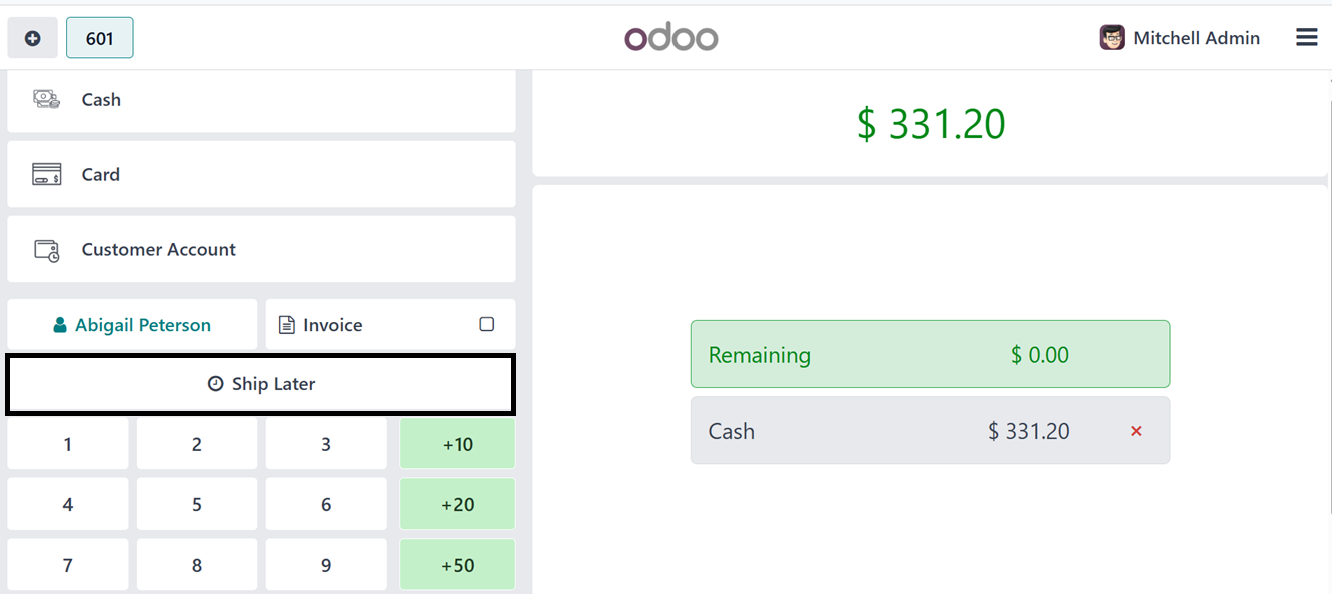Click the Card payment method icon
The width and height of the screenshot is (1332, 594).
tap(47, 174)
